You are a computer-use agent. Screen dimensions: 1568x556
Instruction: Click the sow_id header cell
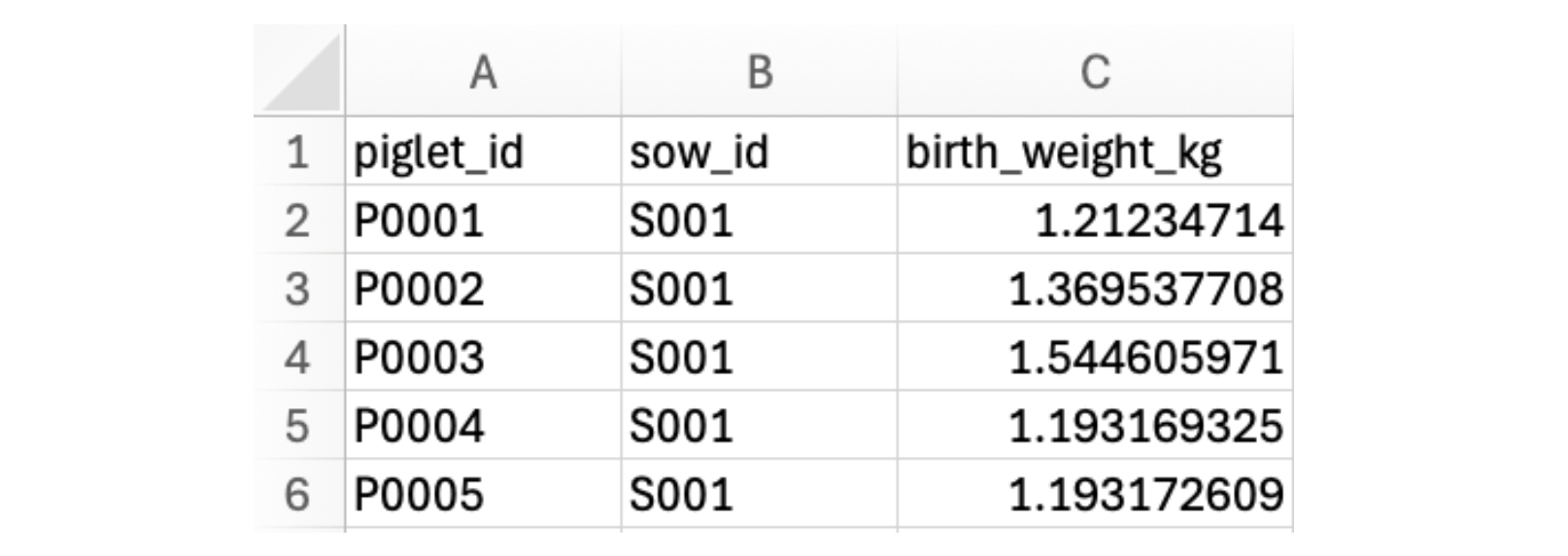(759, 153)
